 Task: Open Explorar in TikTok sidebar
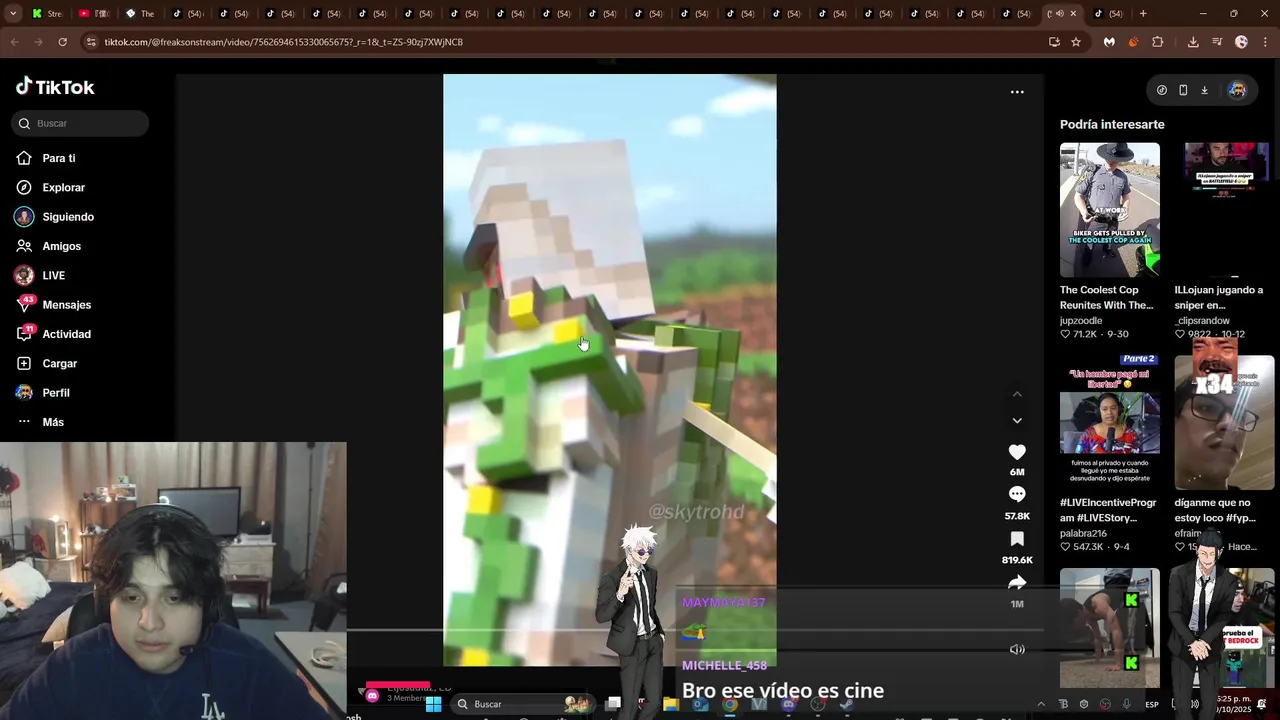click(51, 187)
